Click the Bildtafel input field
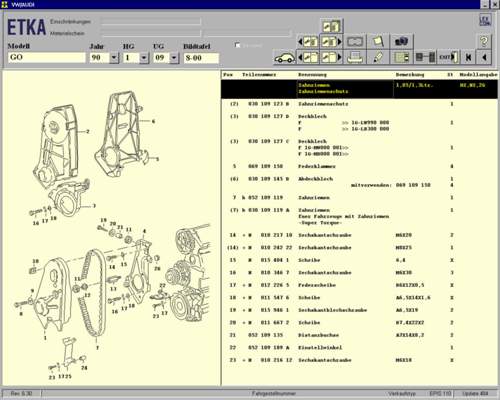This screenshot has height=400, width=500. (201, 58)
